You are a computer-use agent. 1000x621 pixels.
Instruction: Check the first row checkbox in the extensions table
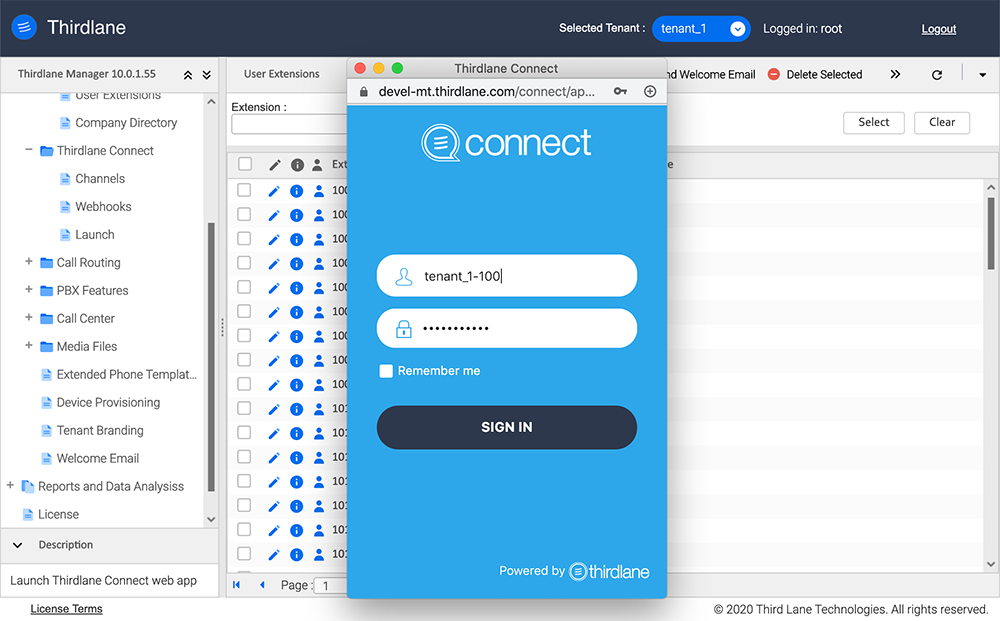(x=244, y=190)
